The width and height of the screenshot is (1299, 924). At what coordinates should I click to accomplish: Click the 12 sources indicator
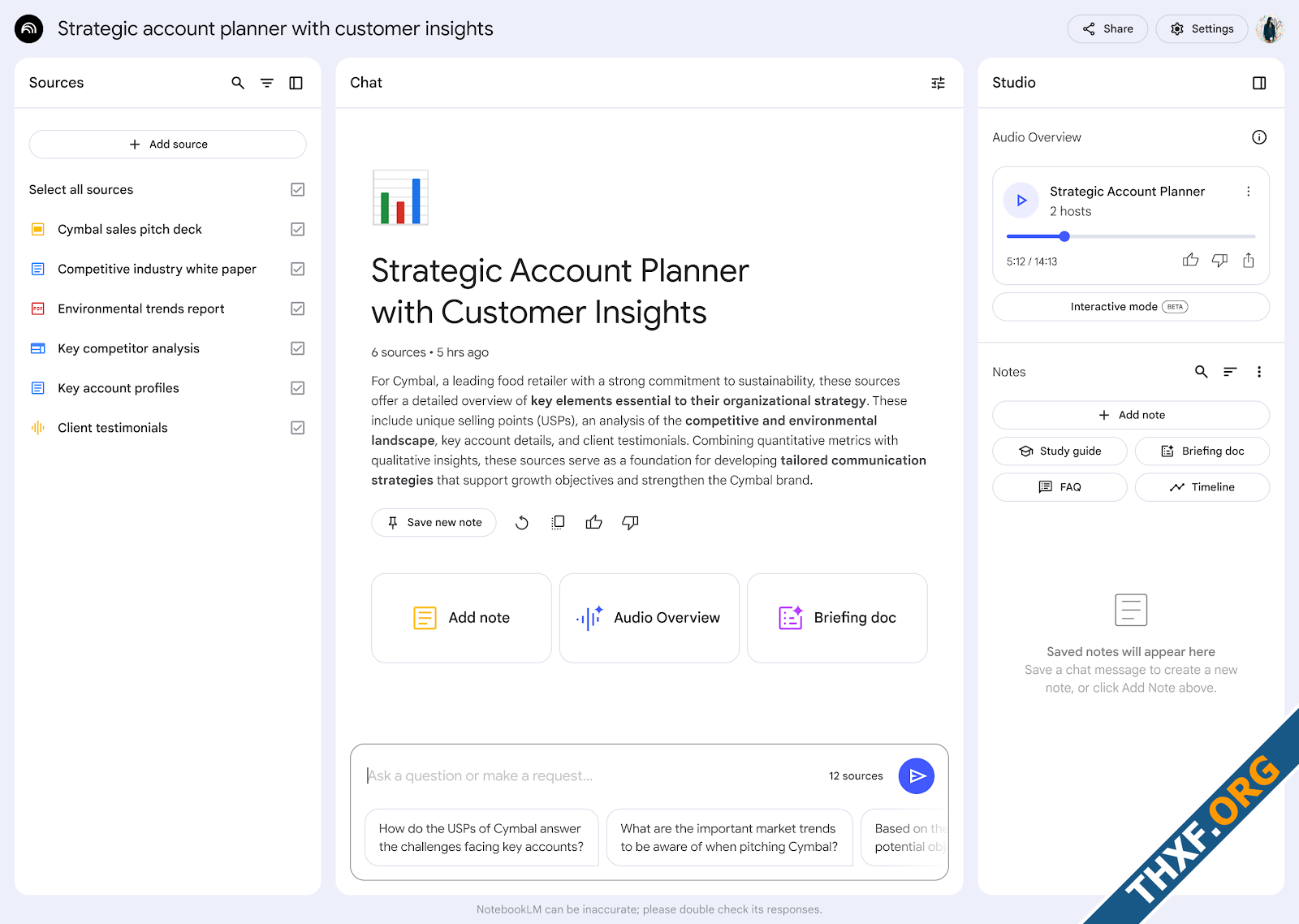click(x=856, y=776)
